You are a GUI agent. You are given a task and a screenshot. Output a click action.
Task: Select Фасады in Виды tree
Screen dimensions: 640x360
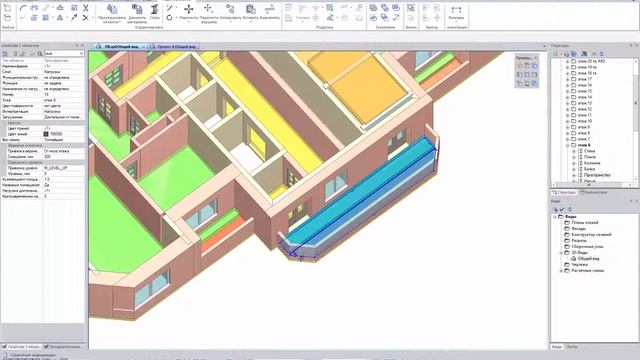click(579, 229)
